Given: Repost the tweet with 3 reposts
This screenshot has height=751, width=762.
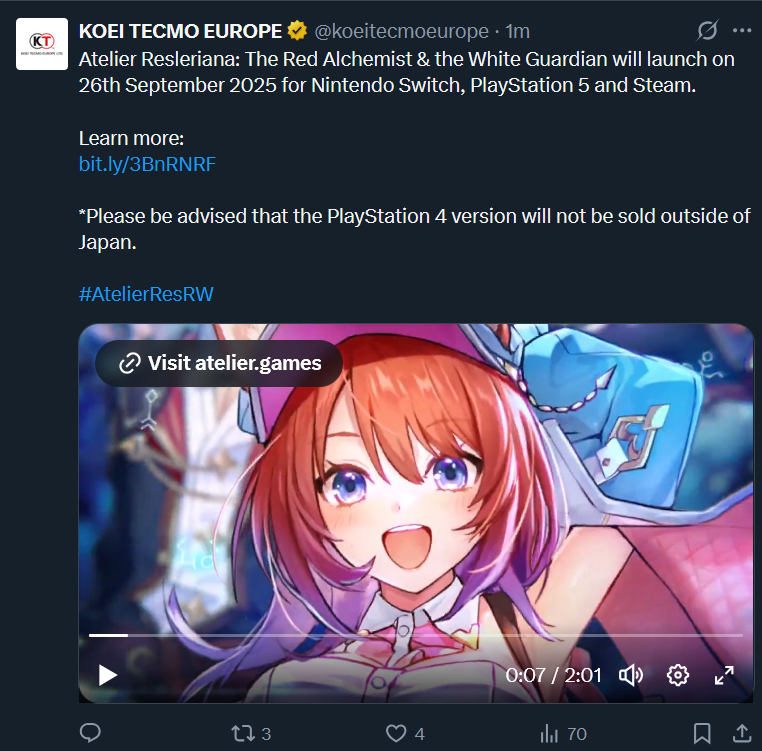Looking at the screenshot, I should 251,734.
